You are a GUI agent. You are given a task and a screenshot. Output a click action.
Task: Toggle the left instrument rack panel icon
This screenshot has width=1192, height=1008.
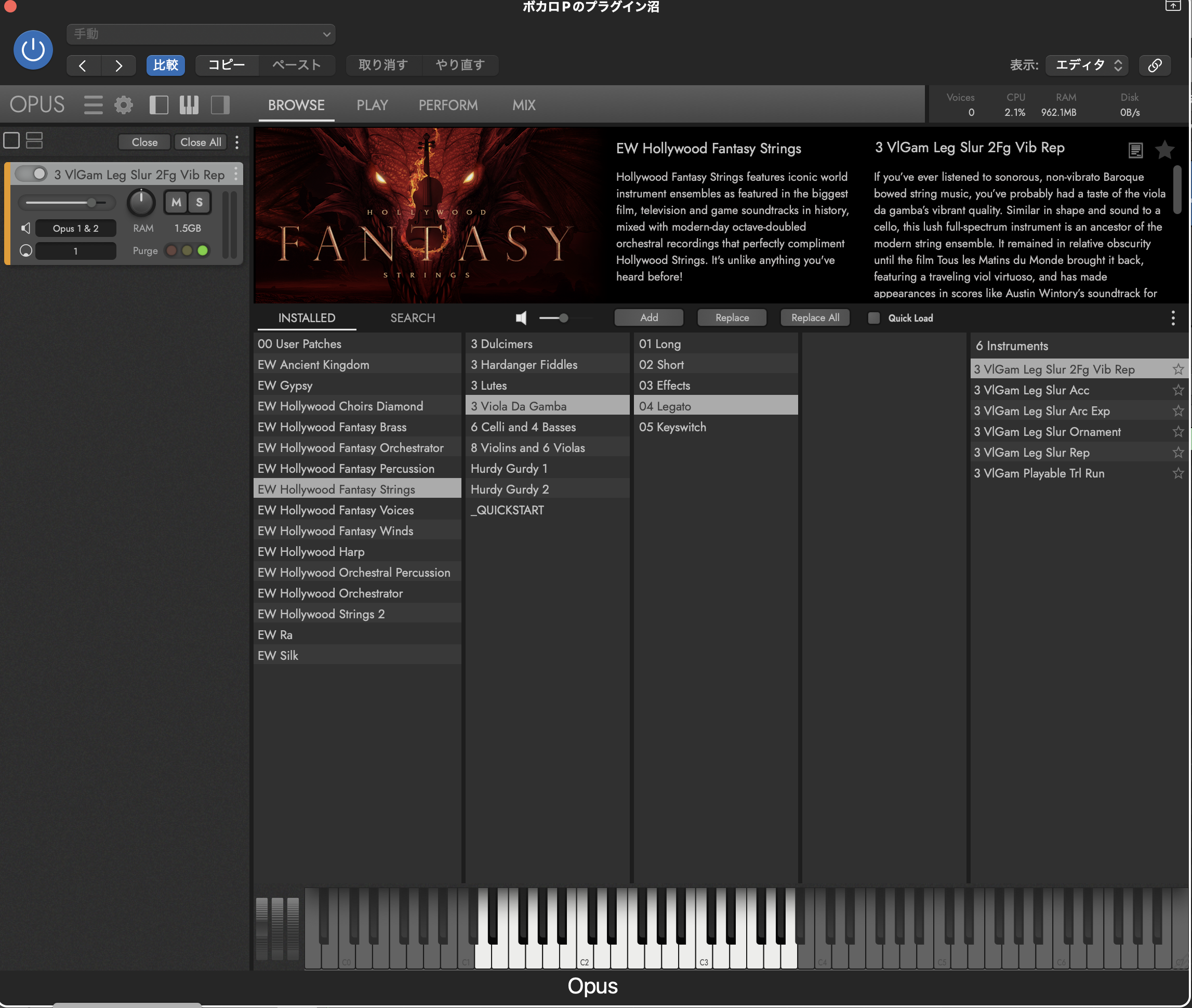159,105
